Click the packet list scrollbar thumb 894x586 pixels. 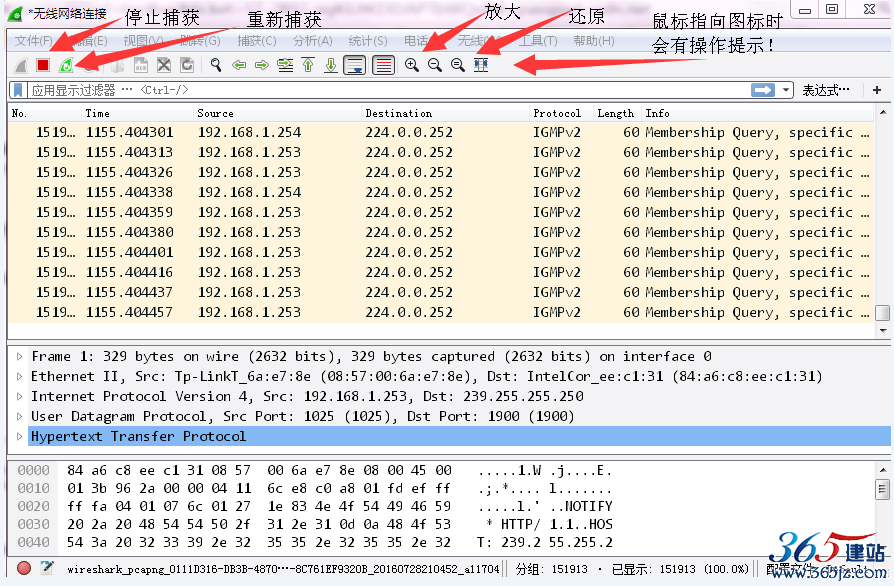point(883,313)
